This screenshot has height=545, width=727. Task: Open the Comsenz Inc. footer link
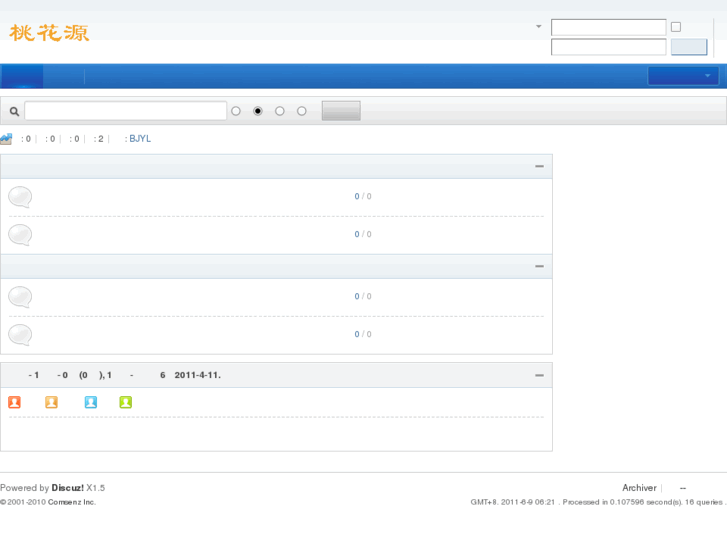click(x=72, y=502)
